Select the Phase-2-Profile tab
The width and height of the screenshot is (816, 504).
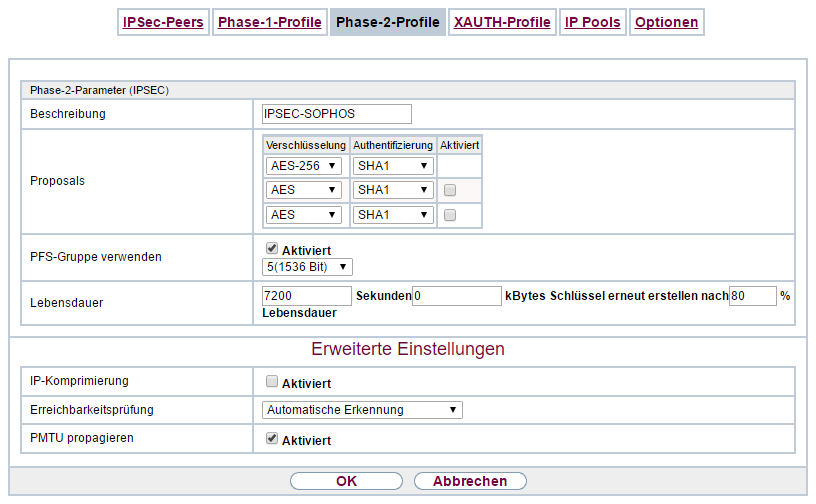tap(388, 22)
